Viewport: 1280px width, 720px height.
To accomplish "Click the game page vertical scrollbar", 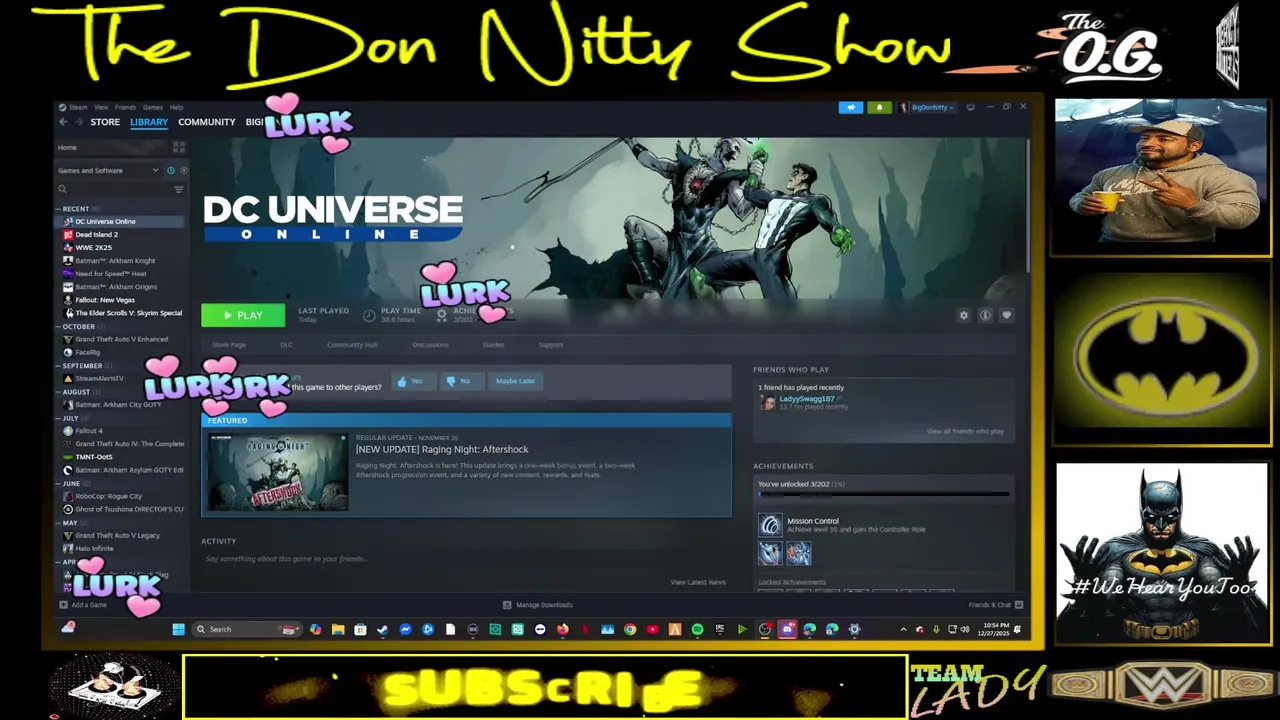I will (1028, 205).
